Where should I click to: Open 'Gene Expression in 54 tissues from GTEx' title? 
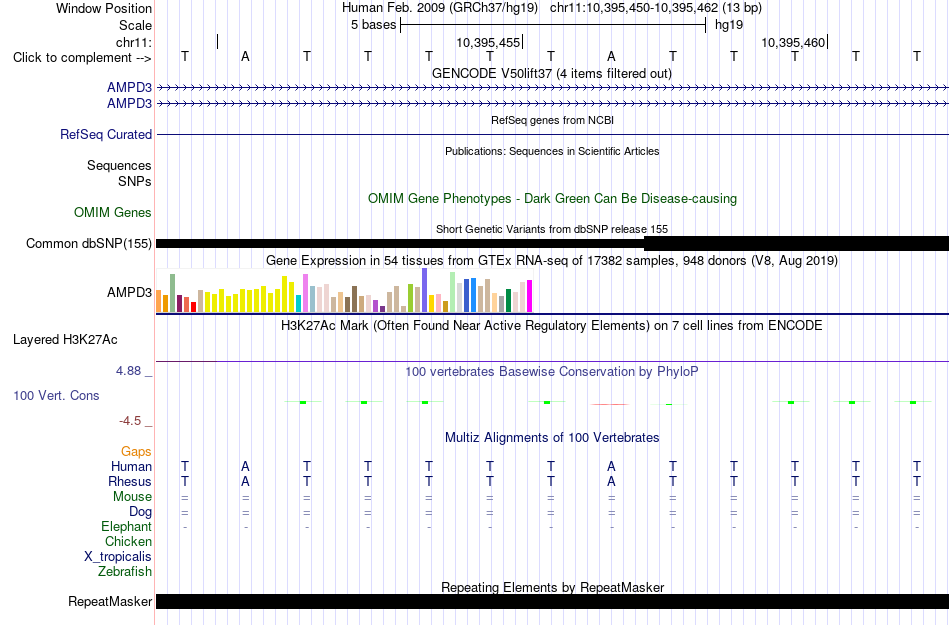coord(552,260)
